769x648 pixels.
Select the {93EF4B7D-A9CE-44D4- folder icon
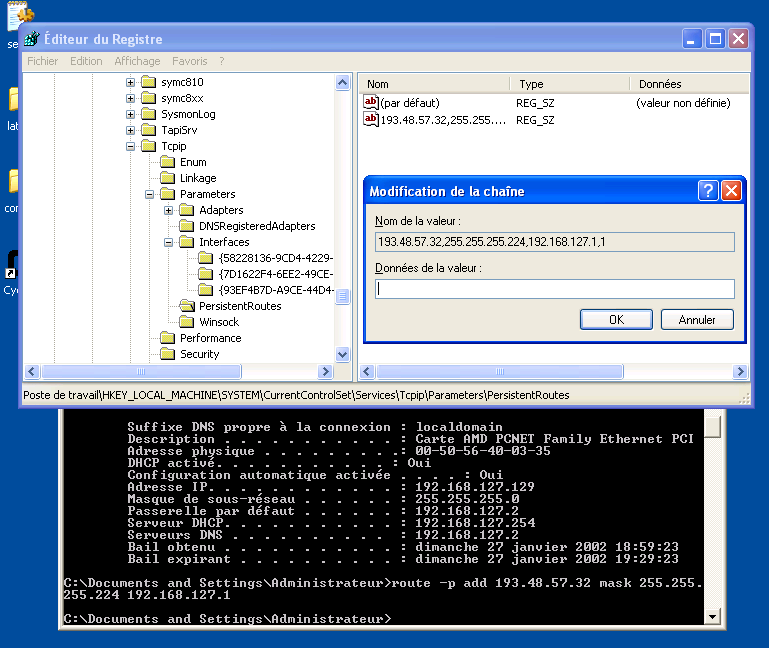[x=205, y=290]
